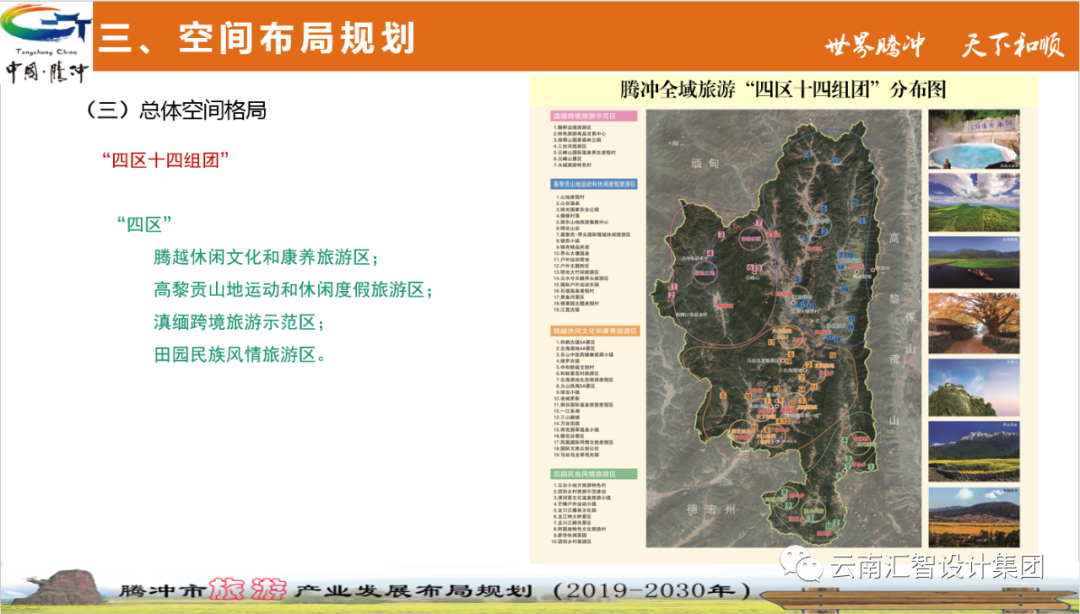The height and width of the screenshot is (614, 1080).
Task: Click the wetland lake with boat photo
Action: 974,263
